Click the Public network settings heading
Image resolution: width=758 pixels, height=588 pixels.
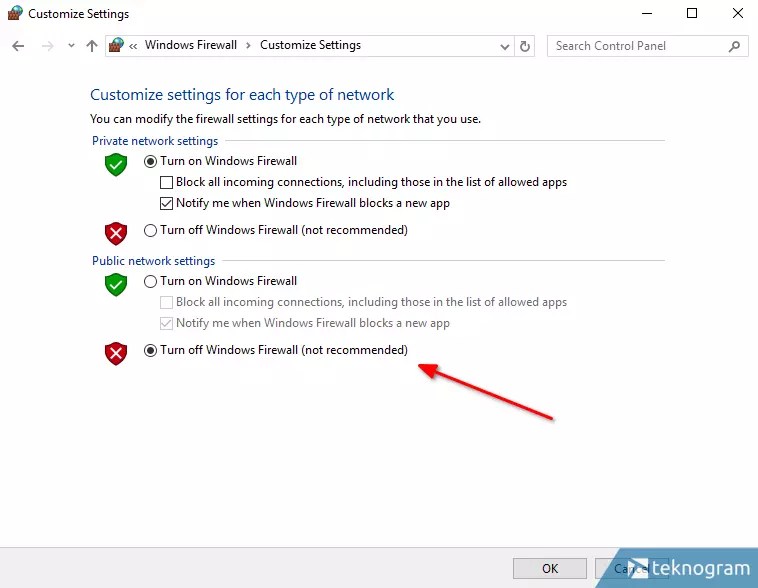pos(153,261)
